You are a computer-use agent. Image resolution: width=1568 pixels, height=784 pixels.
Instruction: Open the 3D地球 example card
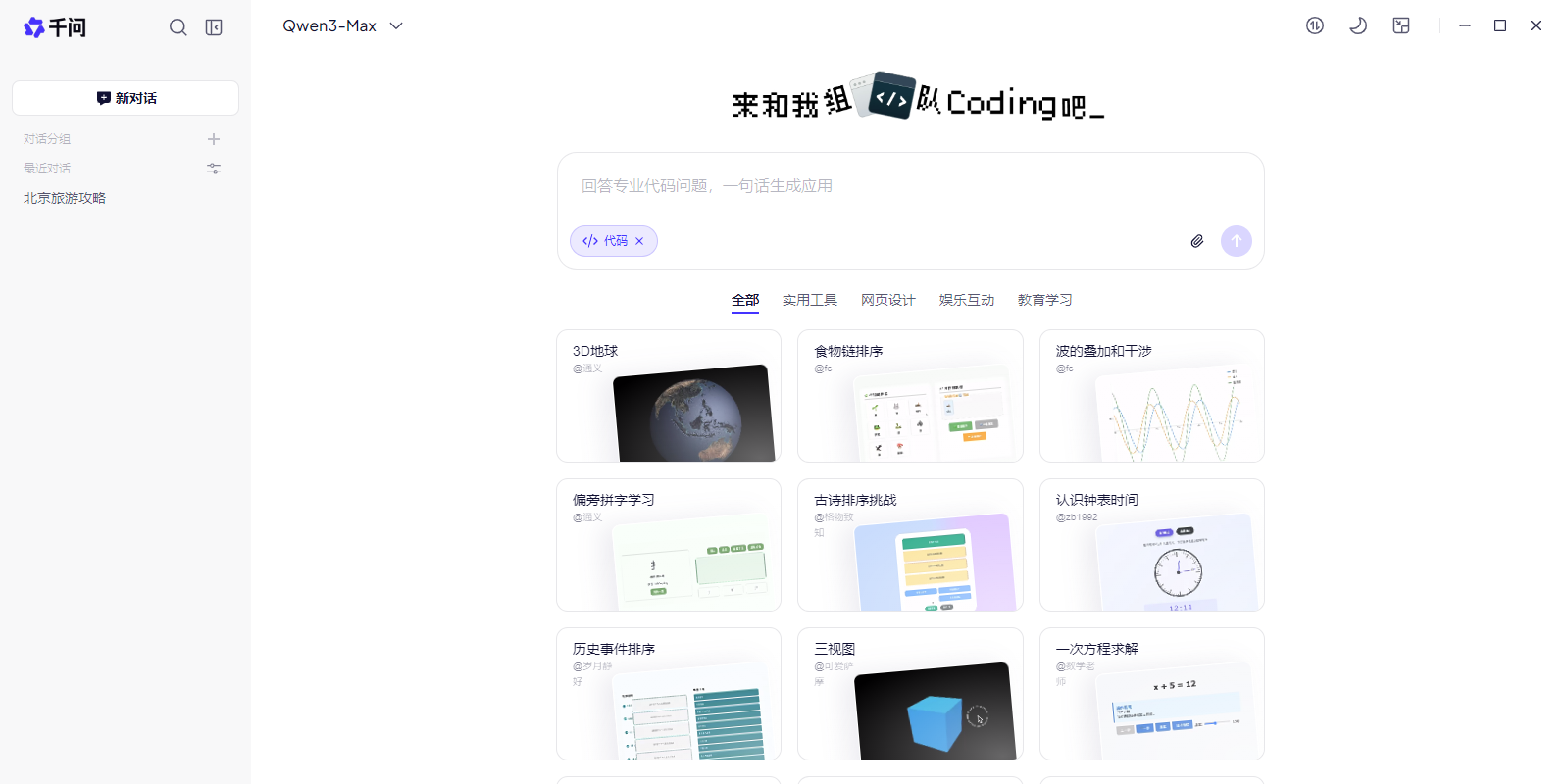pyautogui.click(x=669, y=396)
